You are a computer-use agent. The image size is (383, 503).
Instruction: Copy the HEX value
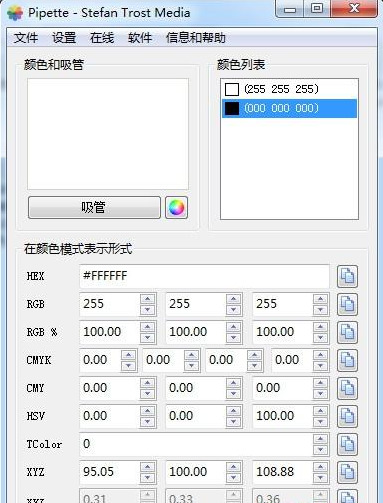click(x=347, y=276)
